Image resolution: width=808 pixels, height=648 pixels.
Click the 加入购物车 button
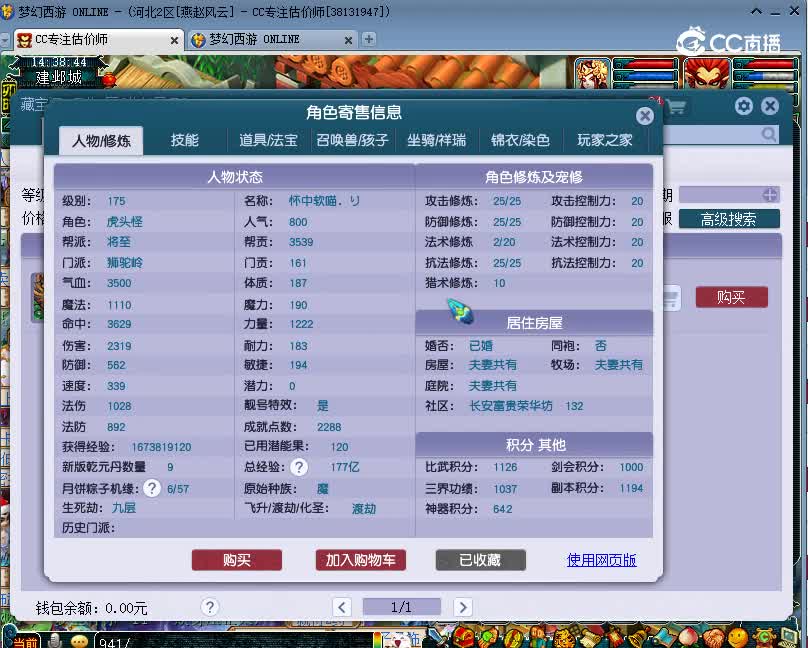coord(360,560)
